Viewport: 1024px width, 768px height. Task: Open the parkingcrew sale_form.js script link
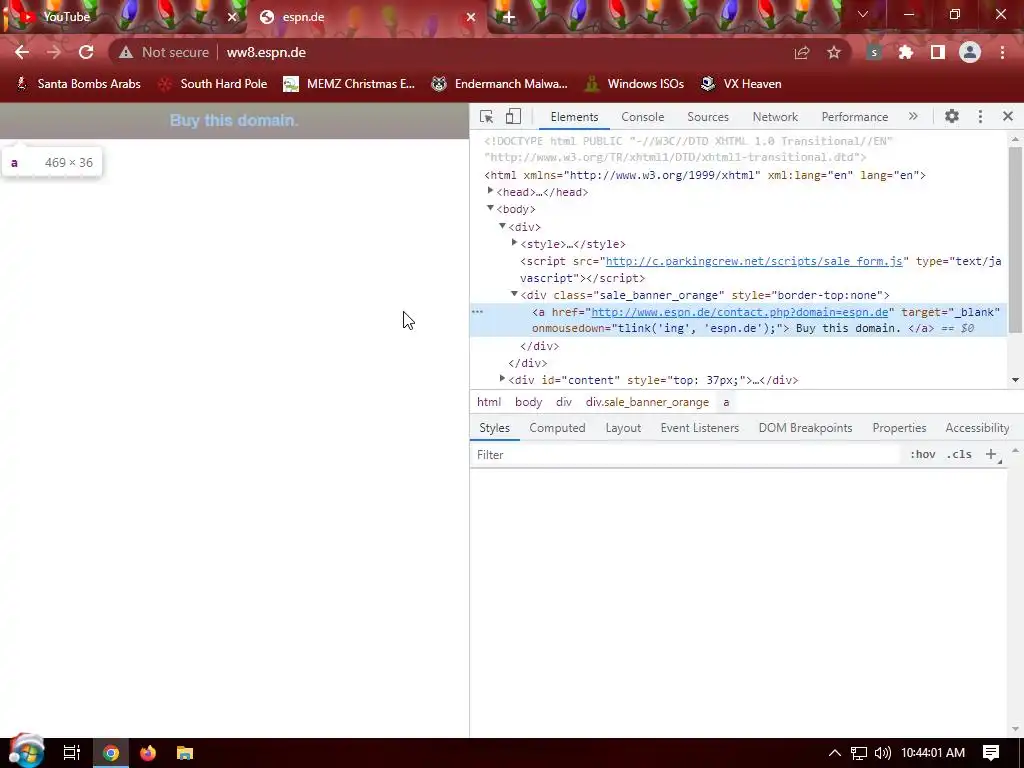tap(754, 261)
